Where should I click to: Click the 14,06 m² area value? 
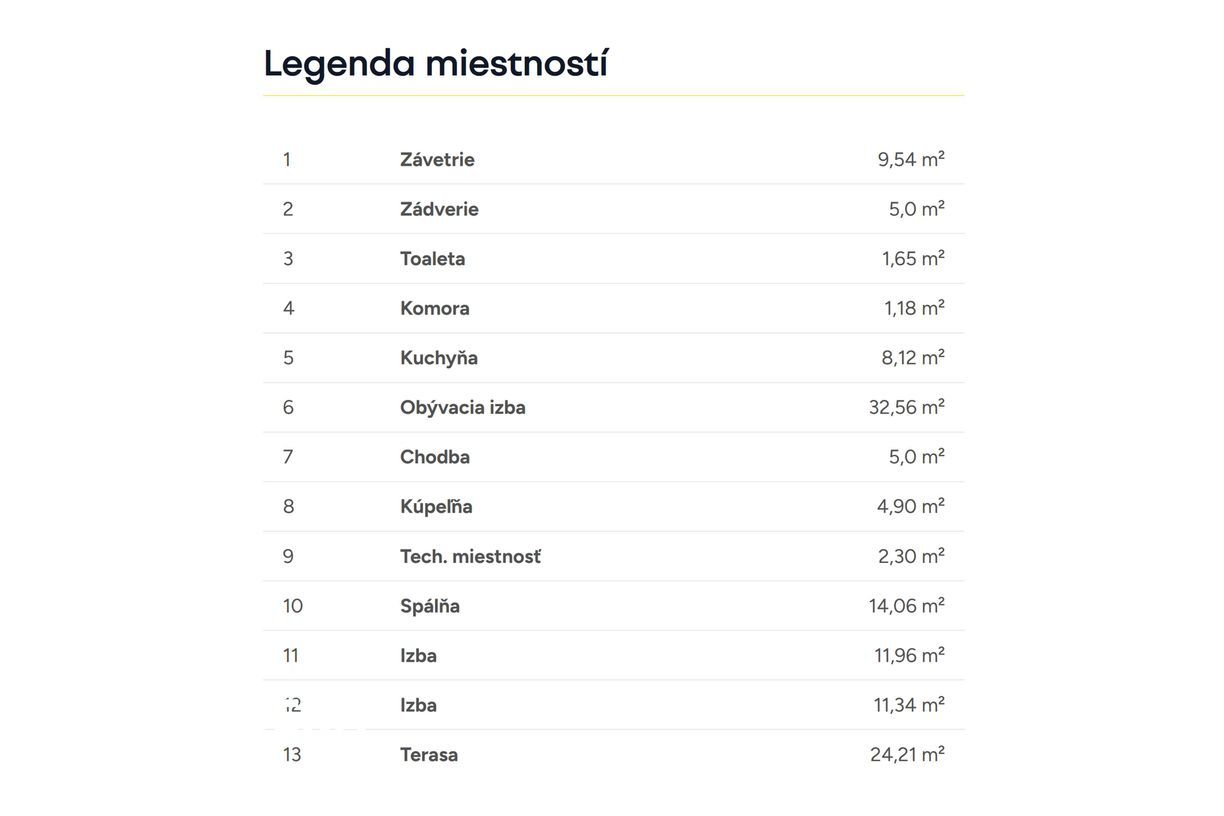tap(907, 605)
